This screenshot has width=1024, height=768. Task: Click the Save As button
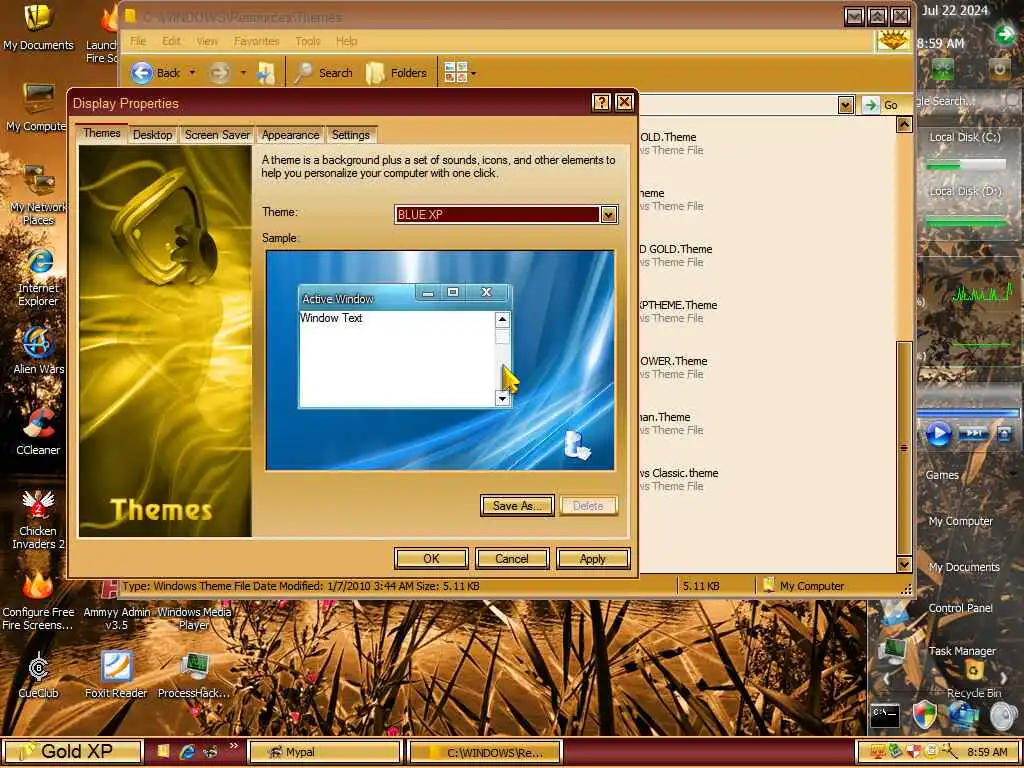(x=517, y=505)
